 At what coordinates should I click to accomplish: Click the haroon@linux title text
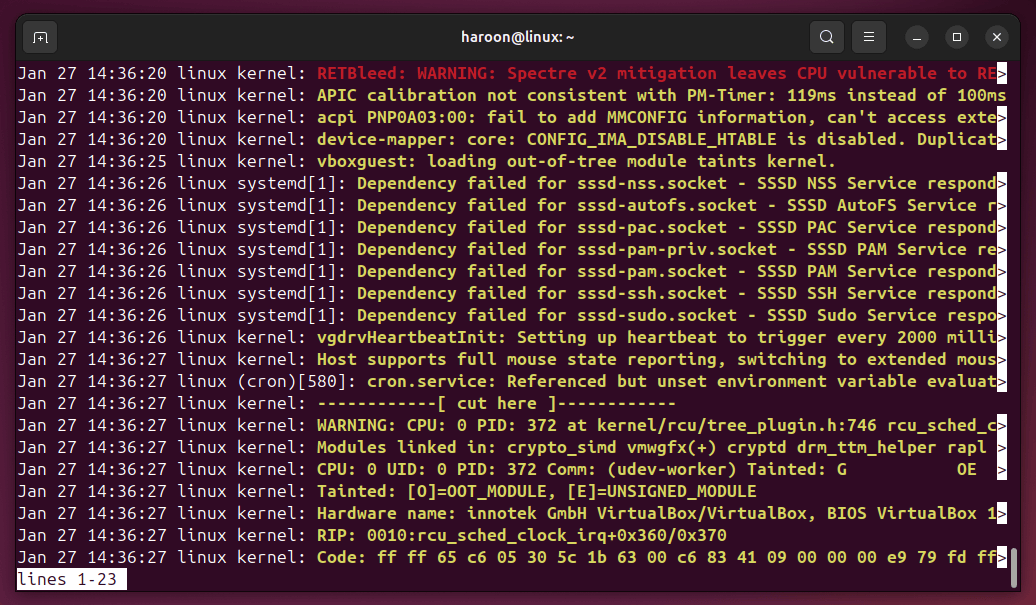pos(517,37)
